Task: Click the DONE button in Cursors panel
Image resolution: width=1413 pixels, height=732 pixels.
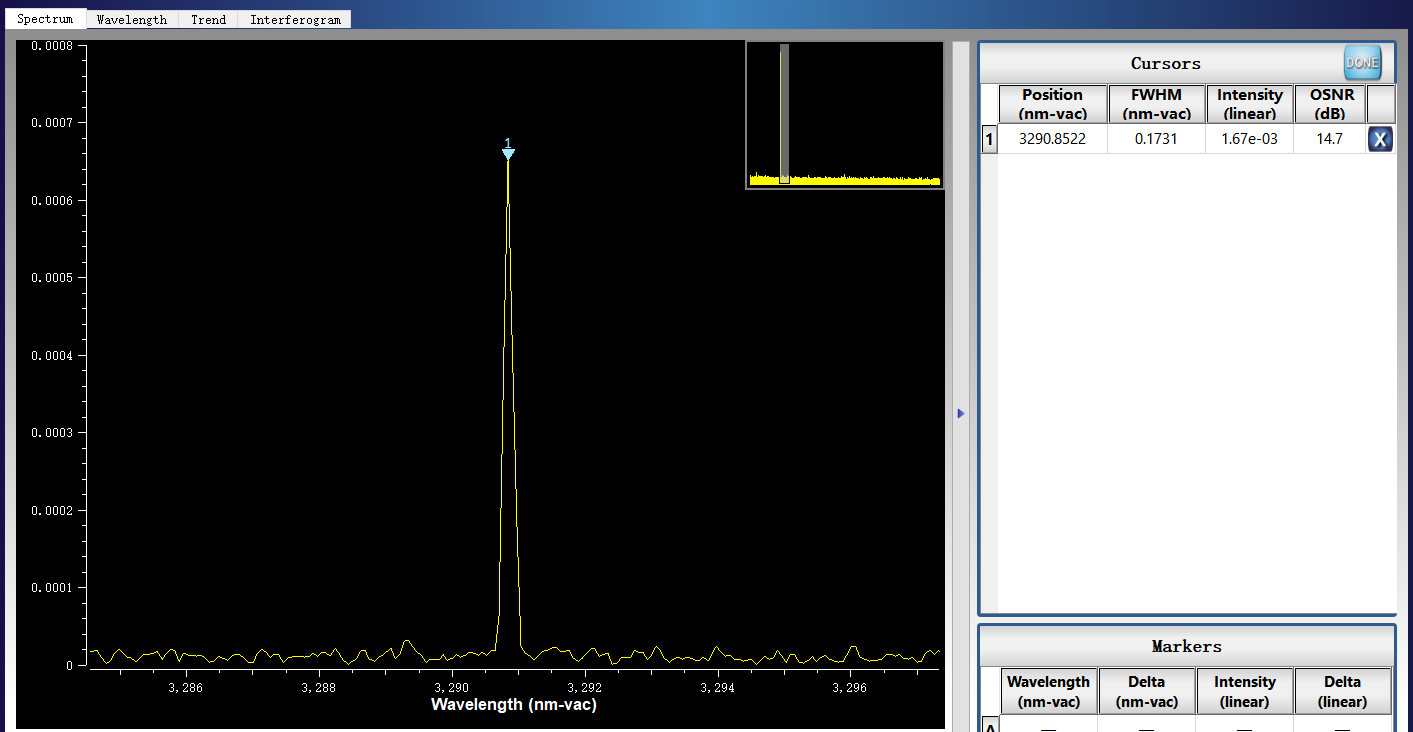Action: pos(1362,62)
